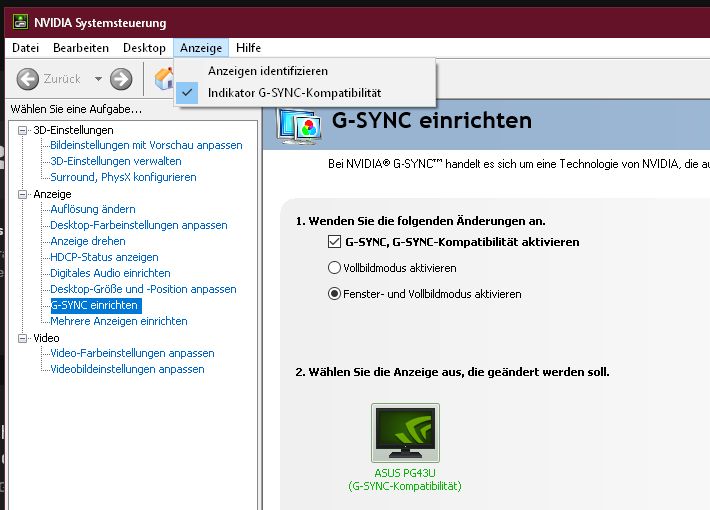Select the ASUS PG43U display thumbnail

coord(405,433)
